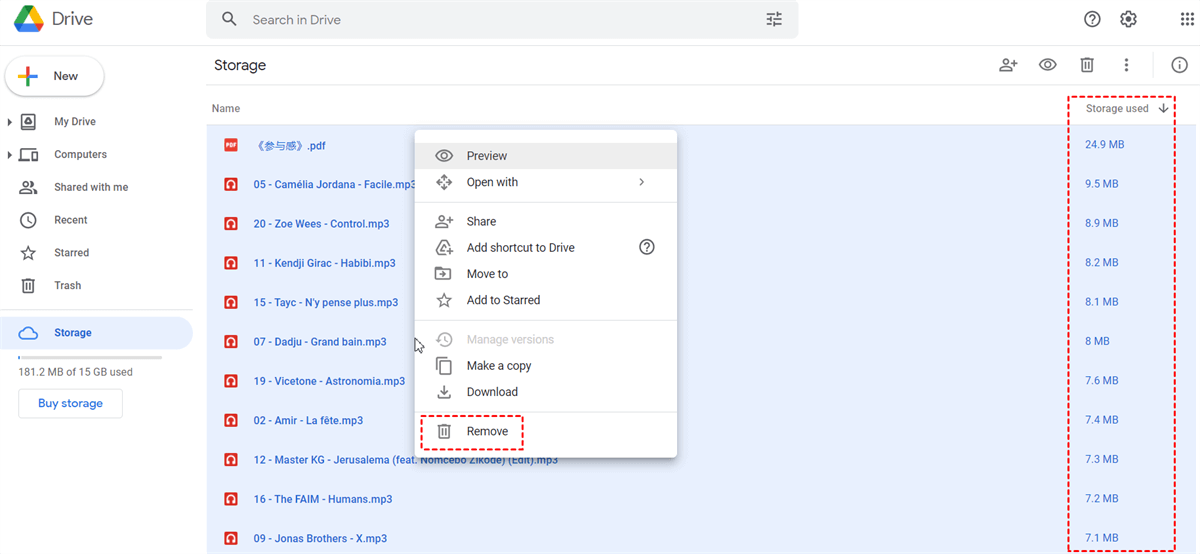Open Trash in sidebar
1200x554 pixels.
click(x=67, y=285)
